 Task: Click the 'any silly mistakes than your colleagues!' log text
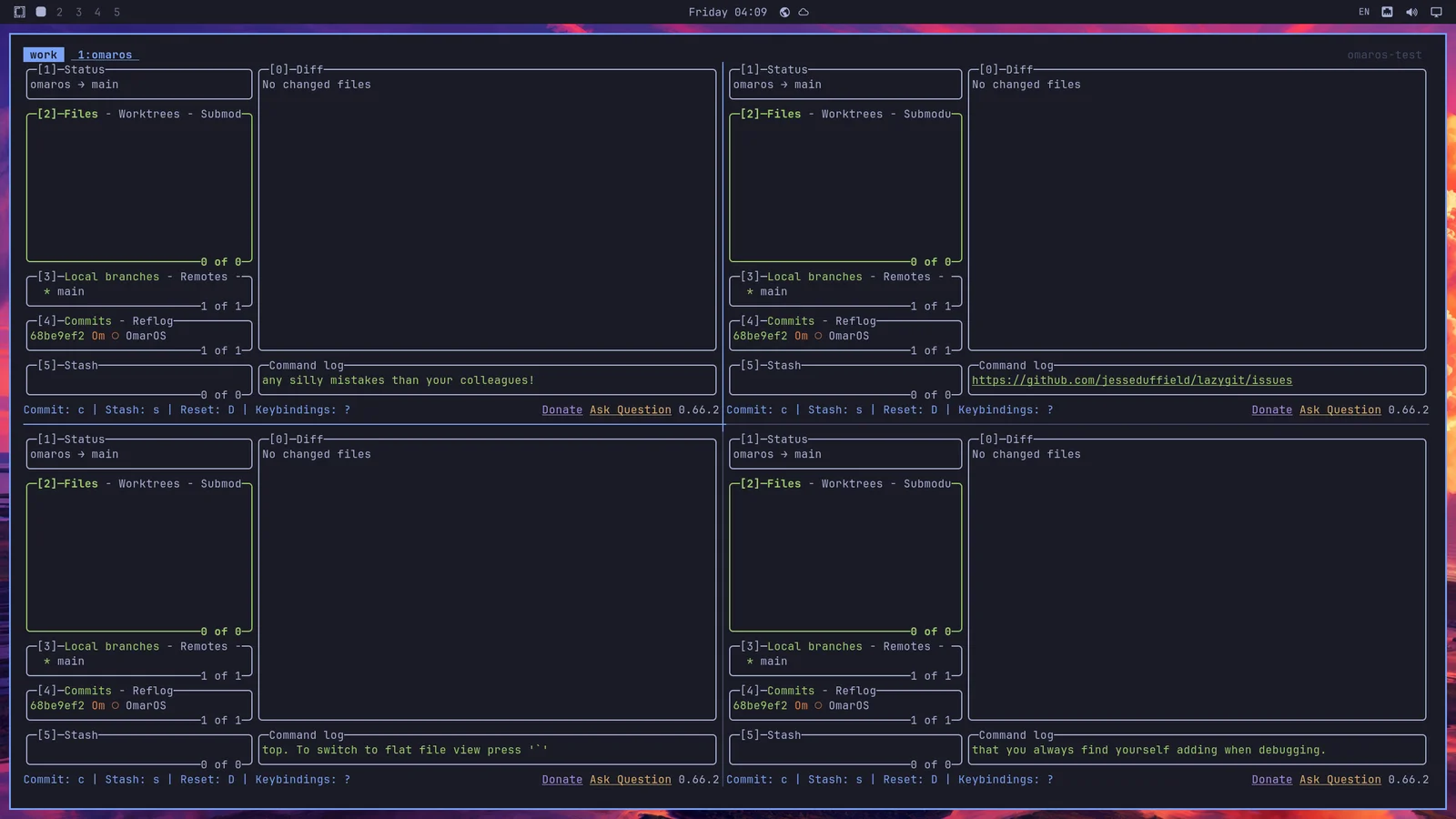(x=399, y=380)
